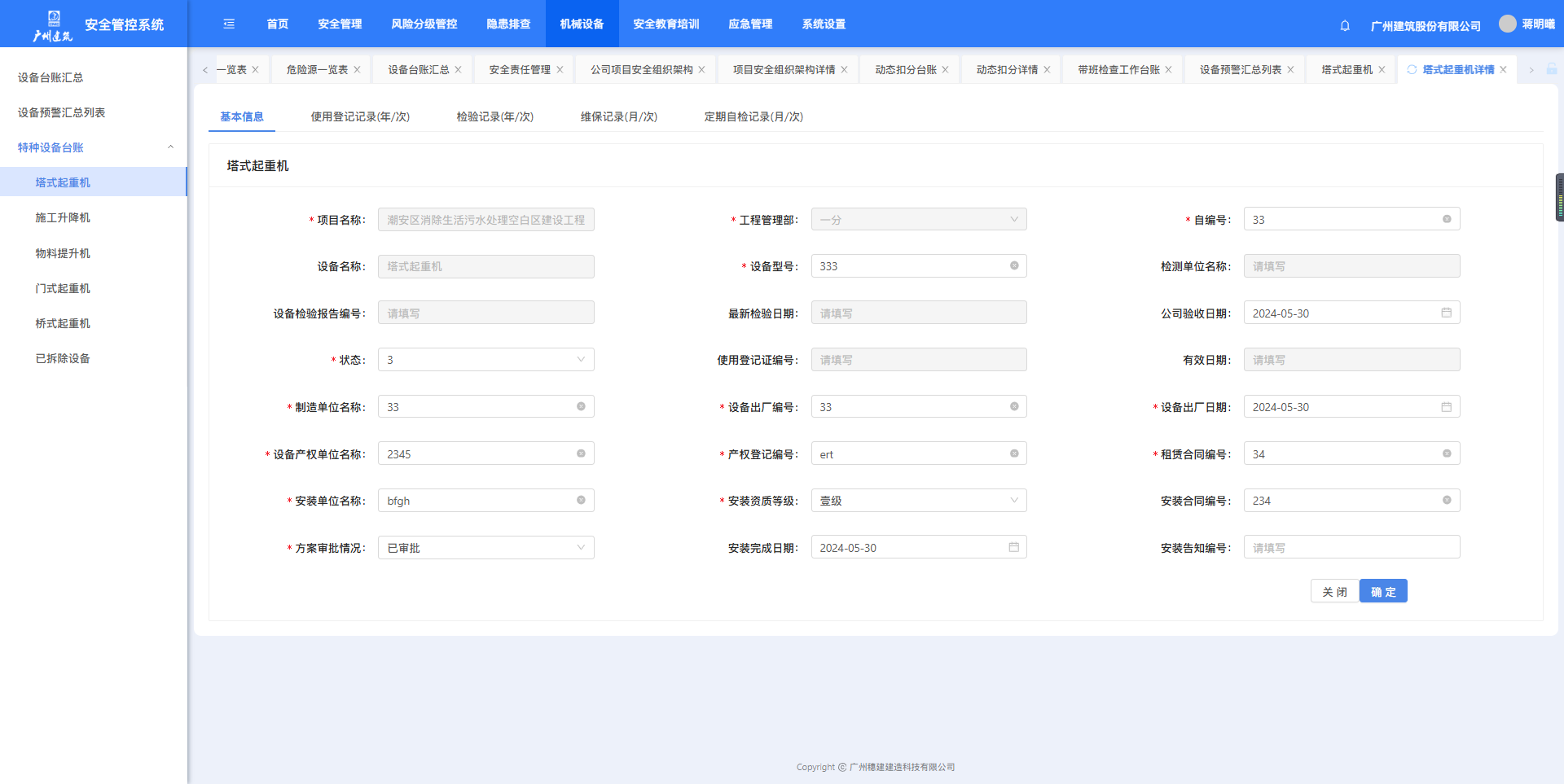Clear the 自编号 field with its clear icon

[1447, 219]
